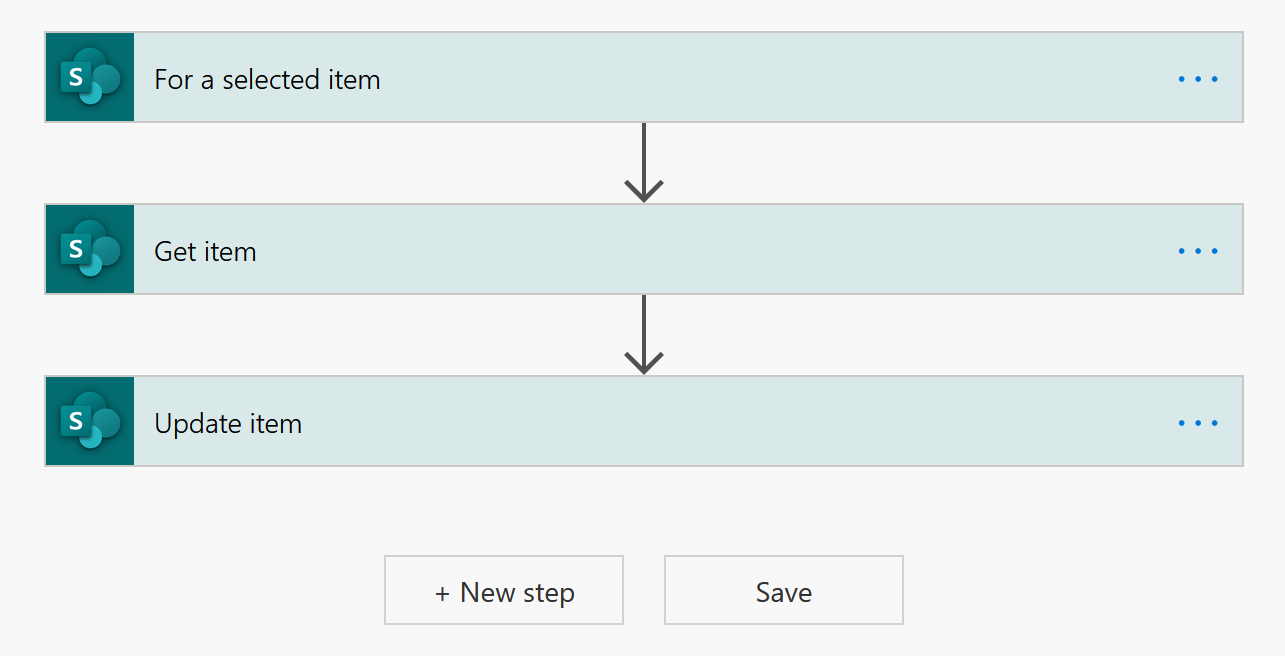
Task: Expand the 'Update item' action card
Action: coord(644,421)
